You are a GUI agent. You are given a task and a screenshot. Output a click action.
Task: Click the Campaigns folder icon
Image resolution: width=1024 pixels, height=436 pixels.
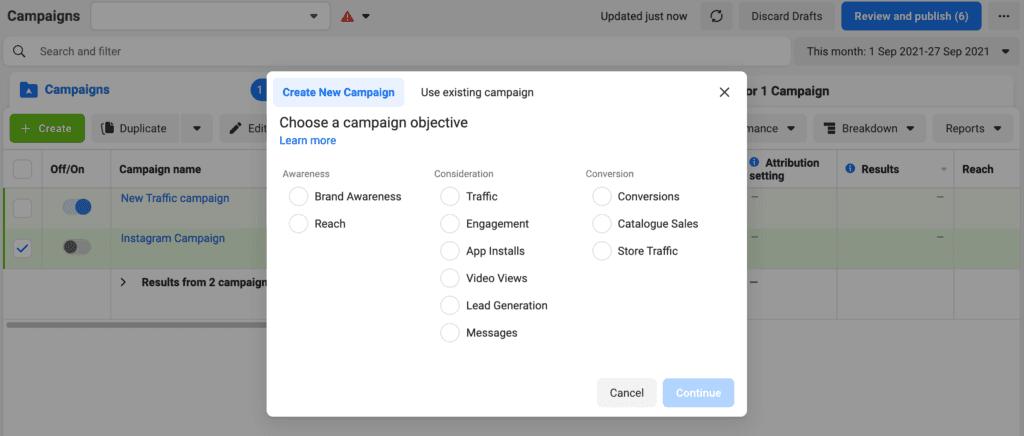[28, 90]
